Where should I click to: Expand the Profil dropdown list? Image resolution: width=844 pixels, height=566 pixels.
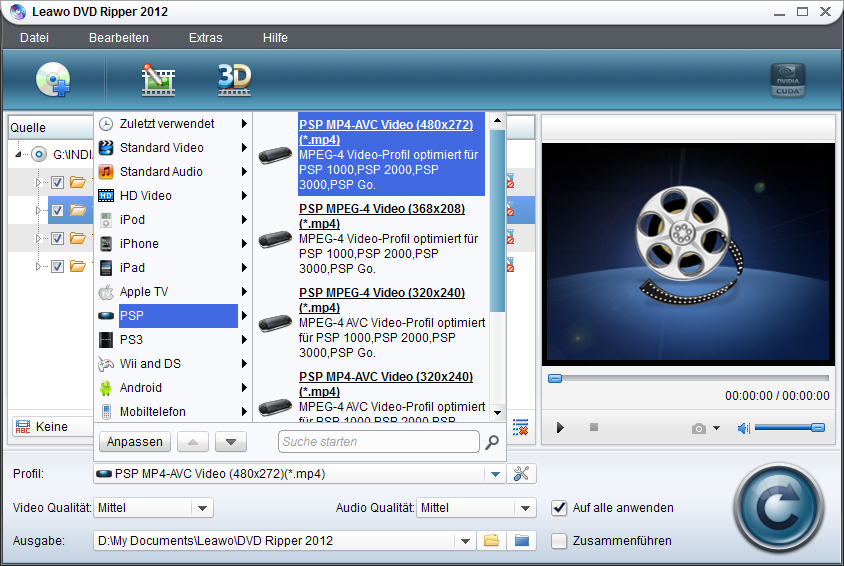(x=495, y=474)
